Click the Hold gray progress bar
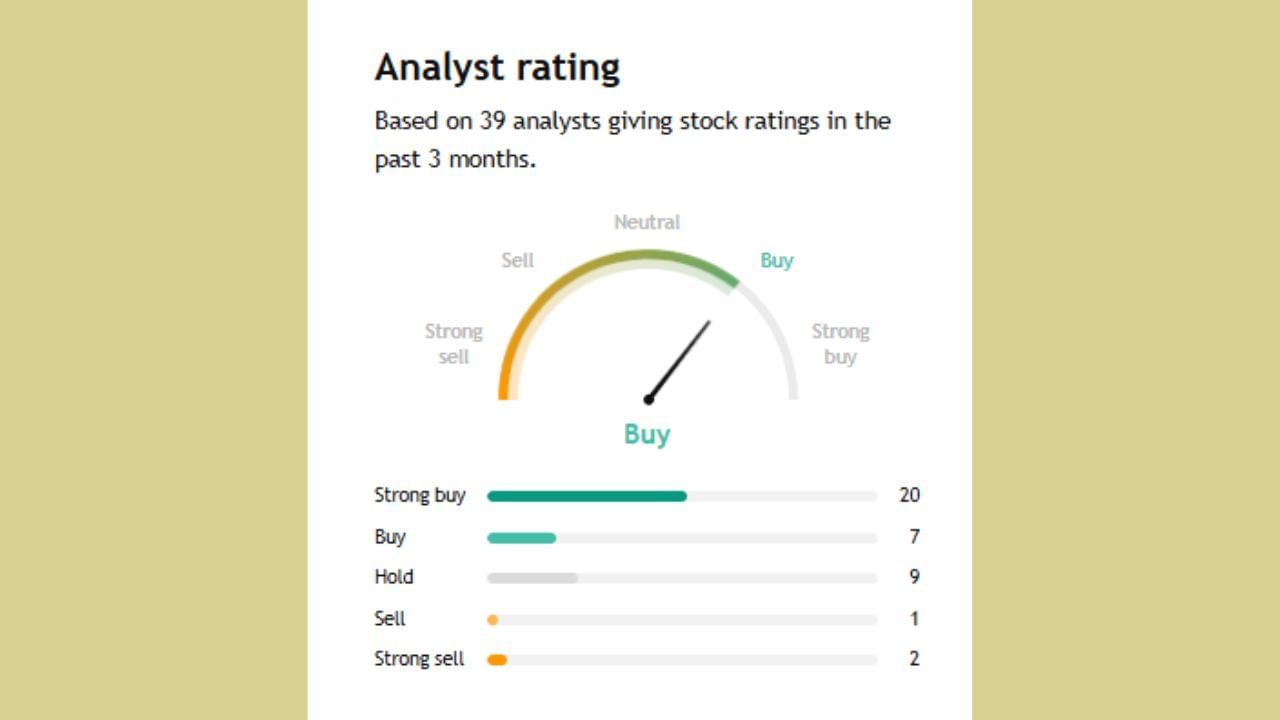This screenshot has width=1280, height=720. tap(532, 578)
